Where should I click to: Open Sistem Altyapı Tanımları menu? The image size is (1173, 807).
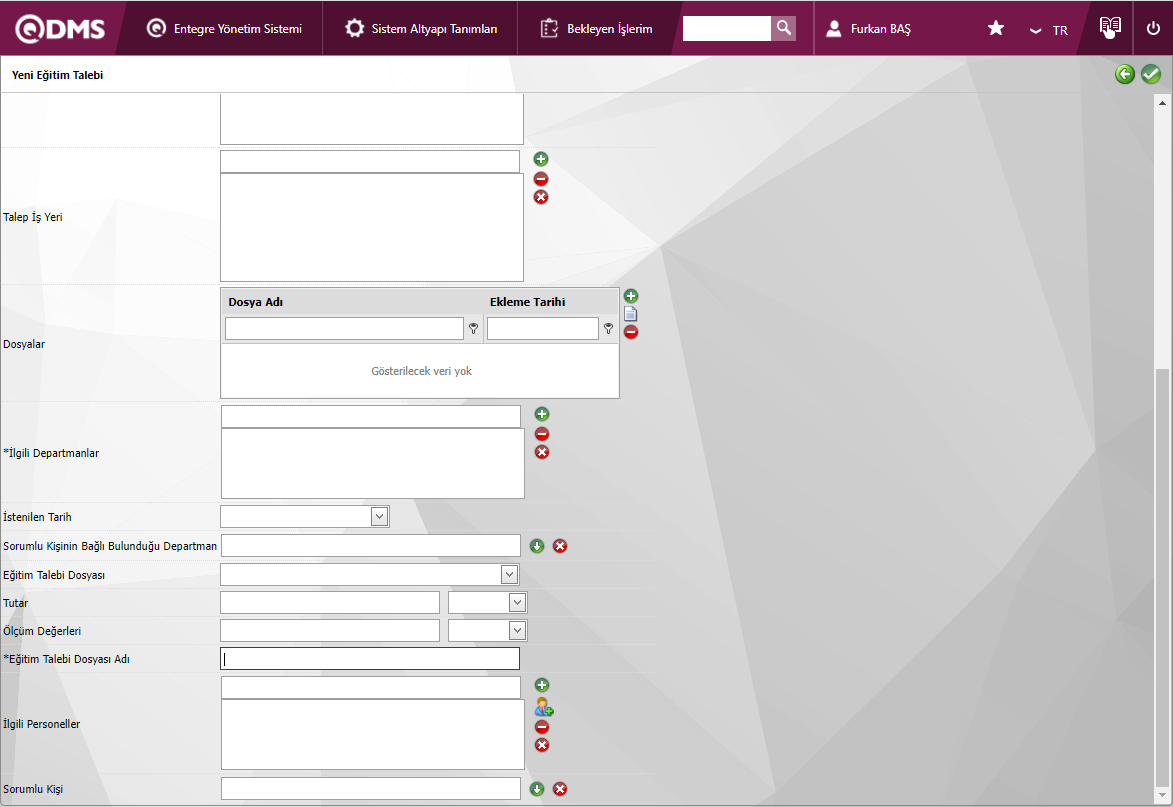click(420, 28)
